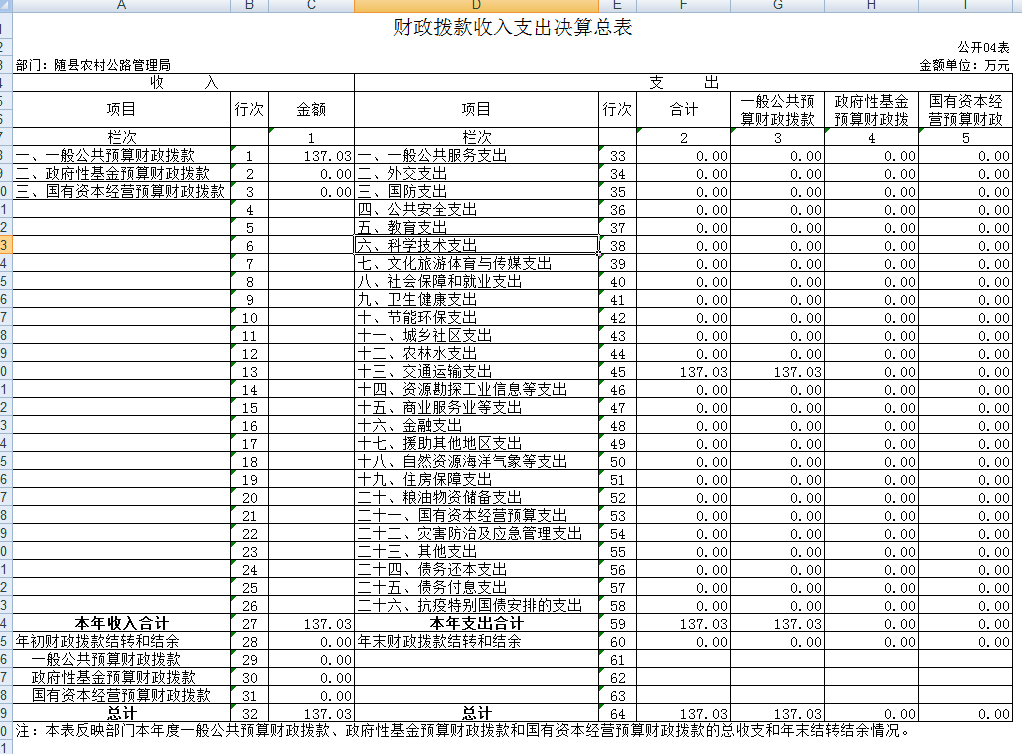Select the 六、科学技术支出 cell
This screenshot has height=754, width=1022.
476,245
